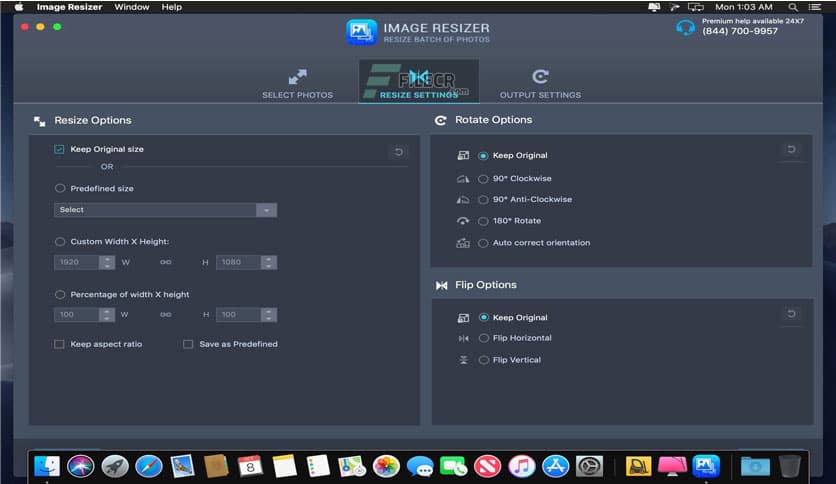The image size is (836, 484).
Task: Open System Preferences from the dock
Action: tap(589, 466)
